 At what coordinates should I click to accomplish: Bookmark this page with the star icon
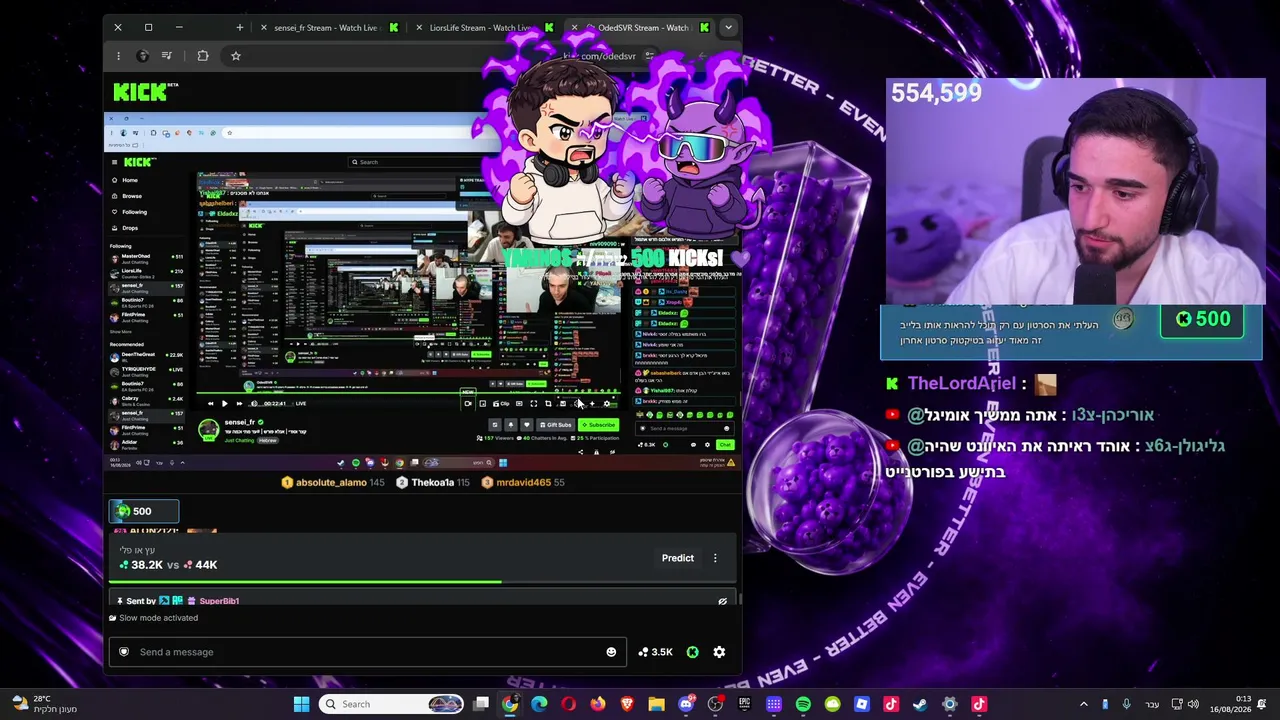tap(236, 56)
